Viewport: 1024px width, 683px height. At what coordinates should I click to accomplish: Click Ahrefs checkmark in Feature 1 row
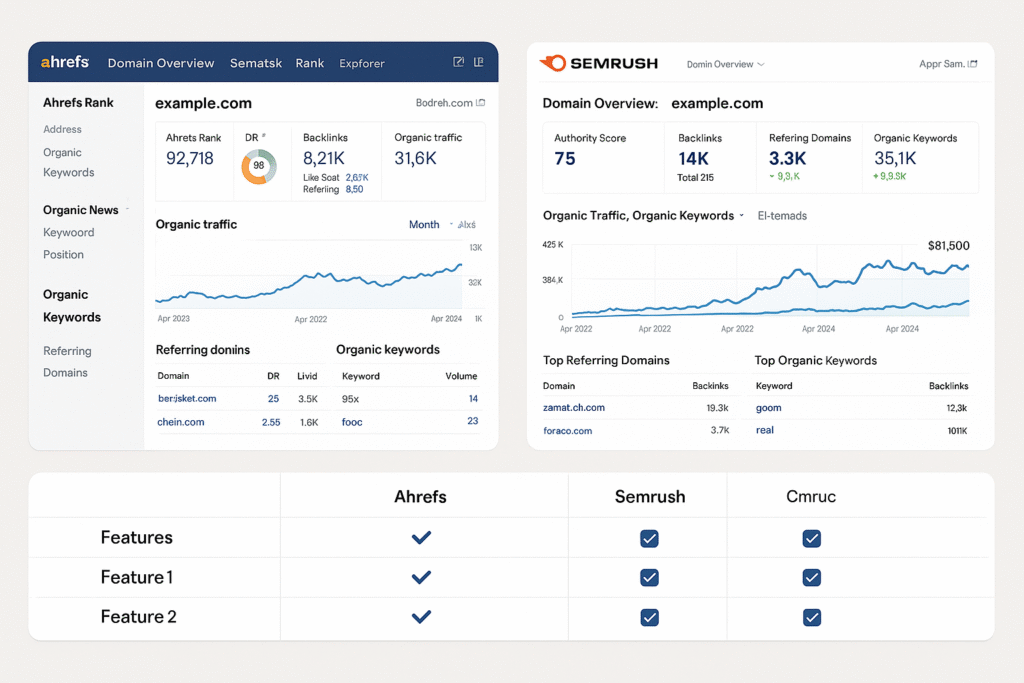(421, 577)
